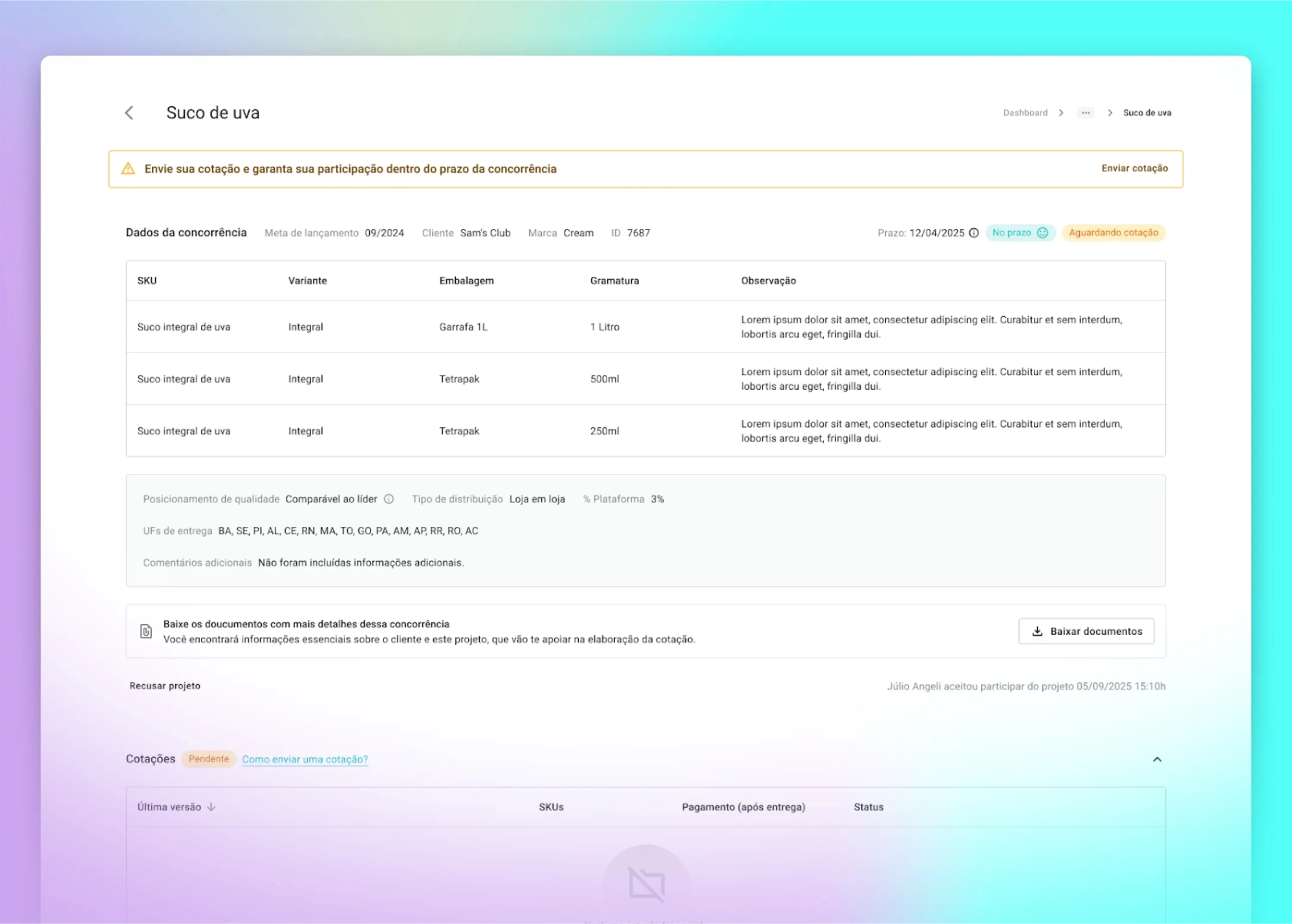
Task: Click the Aguardando cotação status badge
Action: pyautogui.click(x=1113, y=233)
